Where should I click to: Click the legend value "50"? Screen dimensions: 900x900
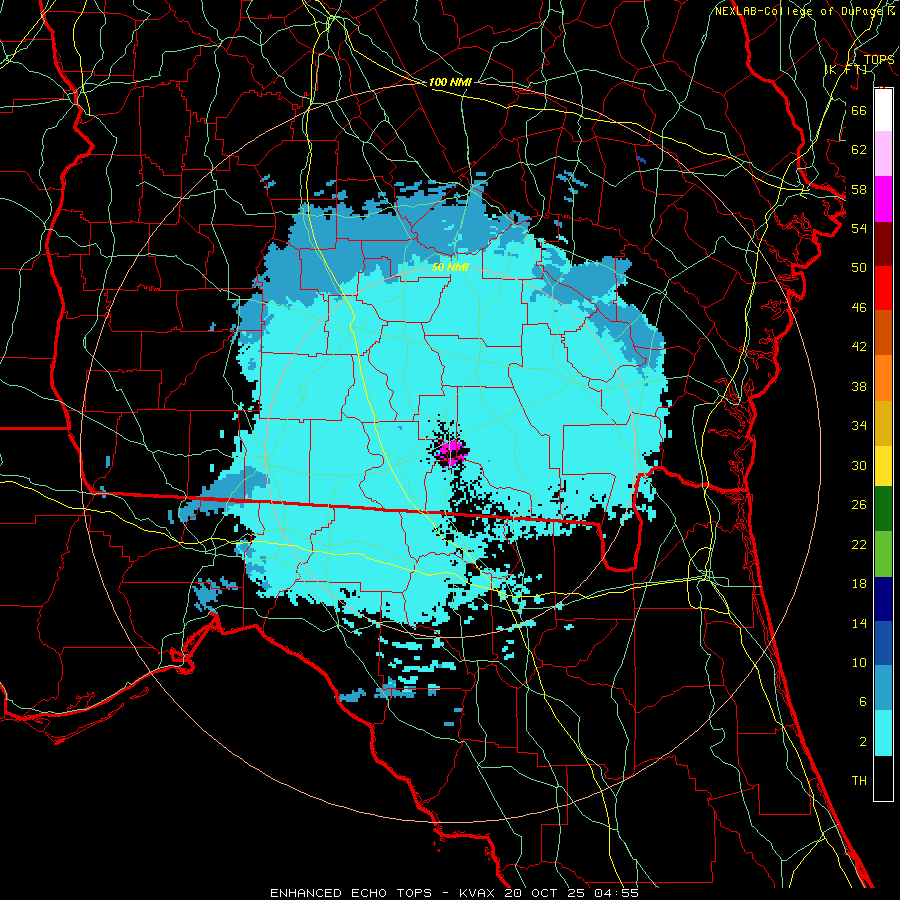pyautogui.click(x=859, y=267)
